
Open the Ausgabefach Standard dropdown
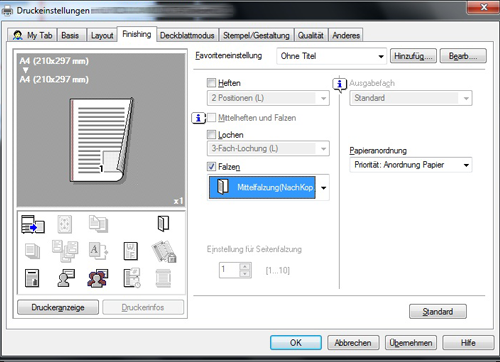pos(411,98)
